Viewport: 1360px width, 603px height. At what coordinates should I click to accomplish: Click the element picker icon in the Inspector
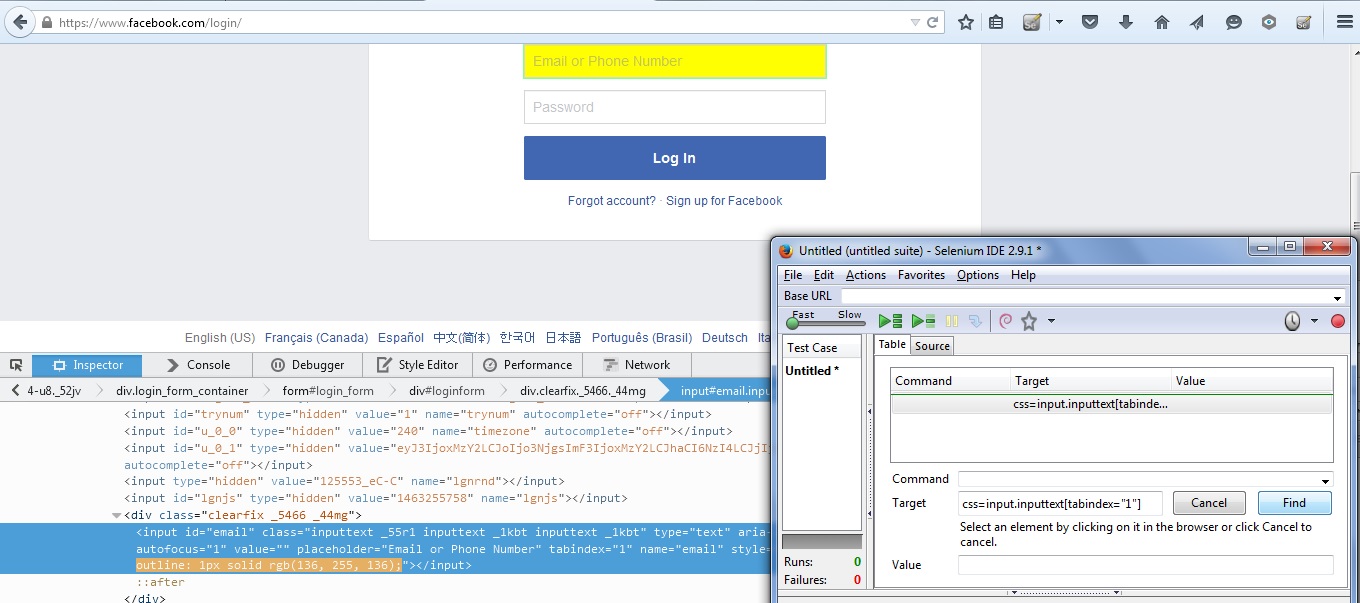[15, 364]
